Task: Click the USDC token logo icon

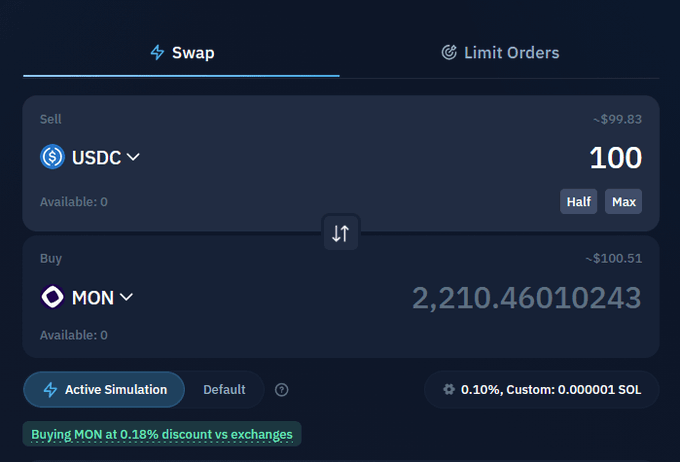Action: [52, 157]
